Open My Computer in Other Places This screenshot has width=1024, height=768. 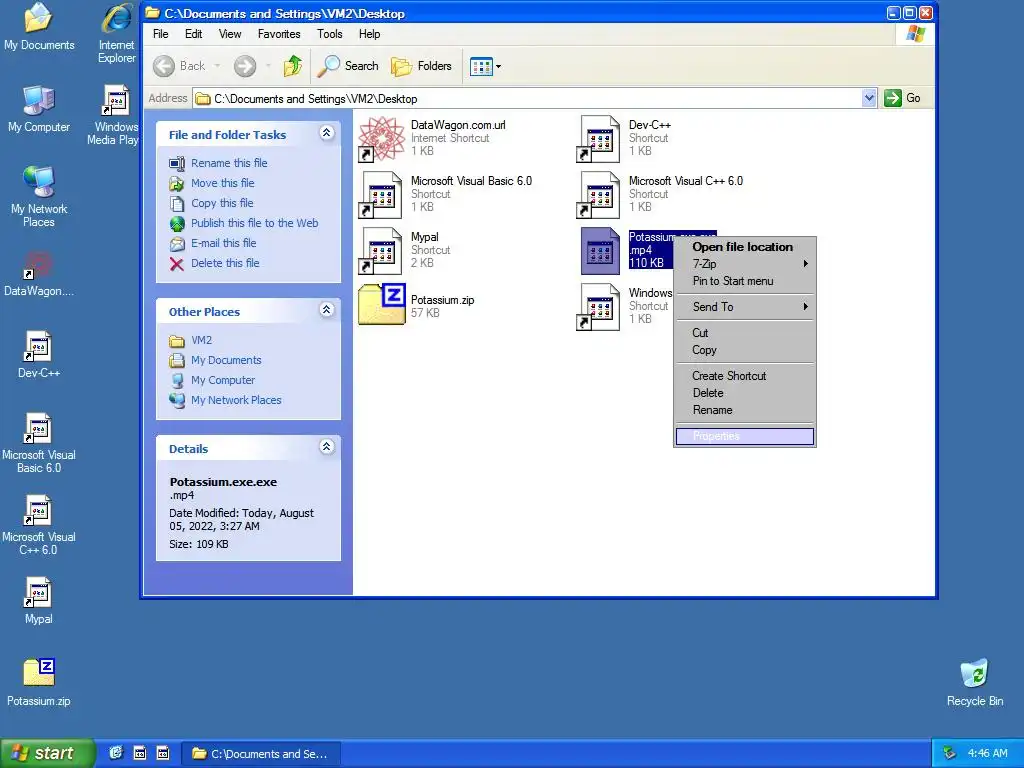(223, 380)
